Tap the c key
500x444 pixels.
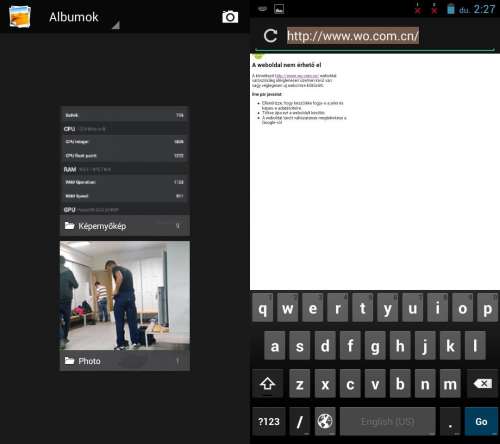click(x=350, y=384)
